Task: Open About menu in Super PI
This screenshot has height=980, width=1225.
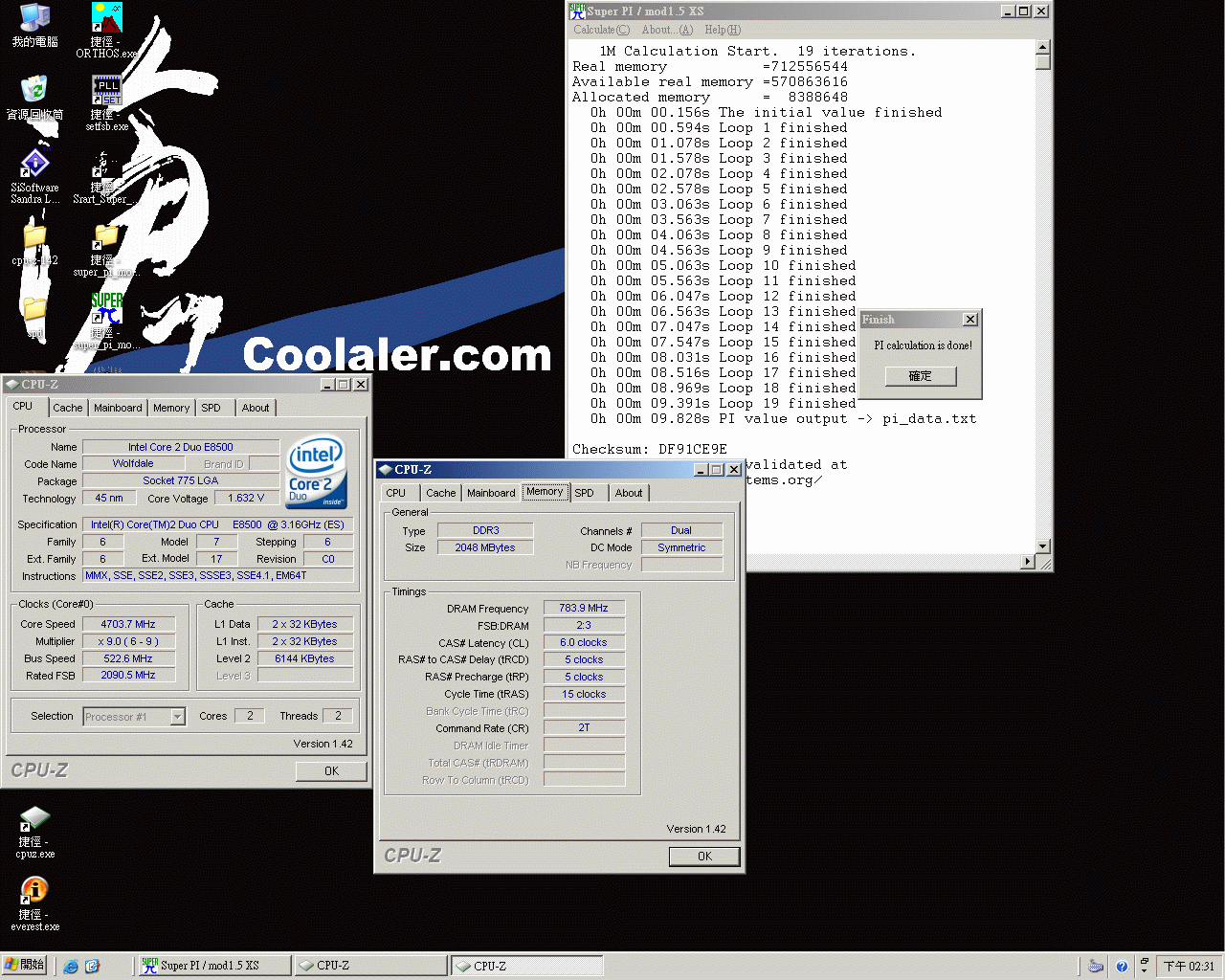Action: click(x=667, y=30)
